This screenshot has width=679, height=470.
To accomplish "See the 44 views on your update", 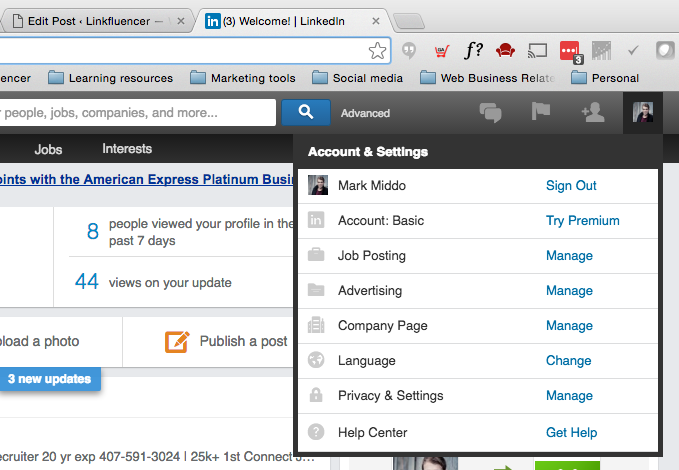I will point(153,282).
